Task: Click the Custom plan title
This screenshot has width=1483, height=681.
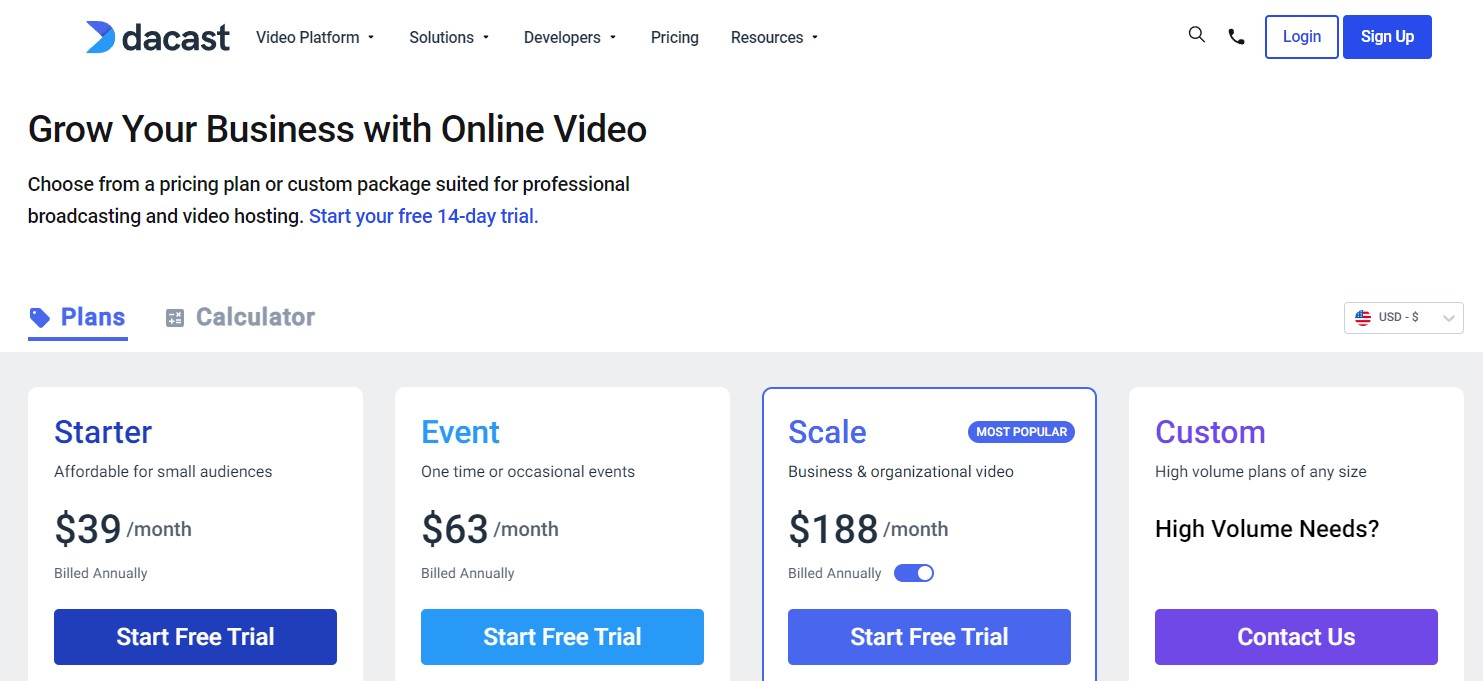Action: pos(1210,432)
